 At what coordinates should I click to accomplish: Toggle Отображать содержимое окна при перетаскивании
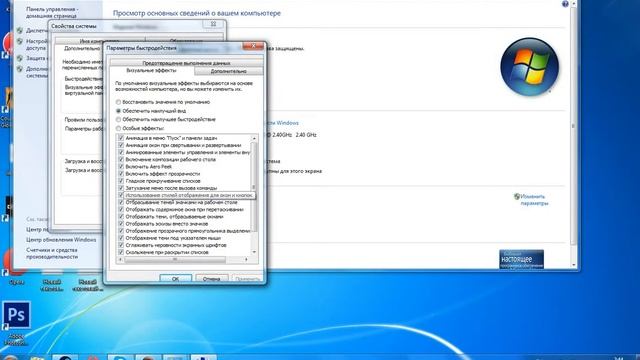pyautogui.click(x=121, y=209)
